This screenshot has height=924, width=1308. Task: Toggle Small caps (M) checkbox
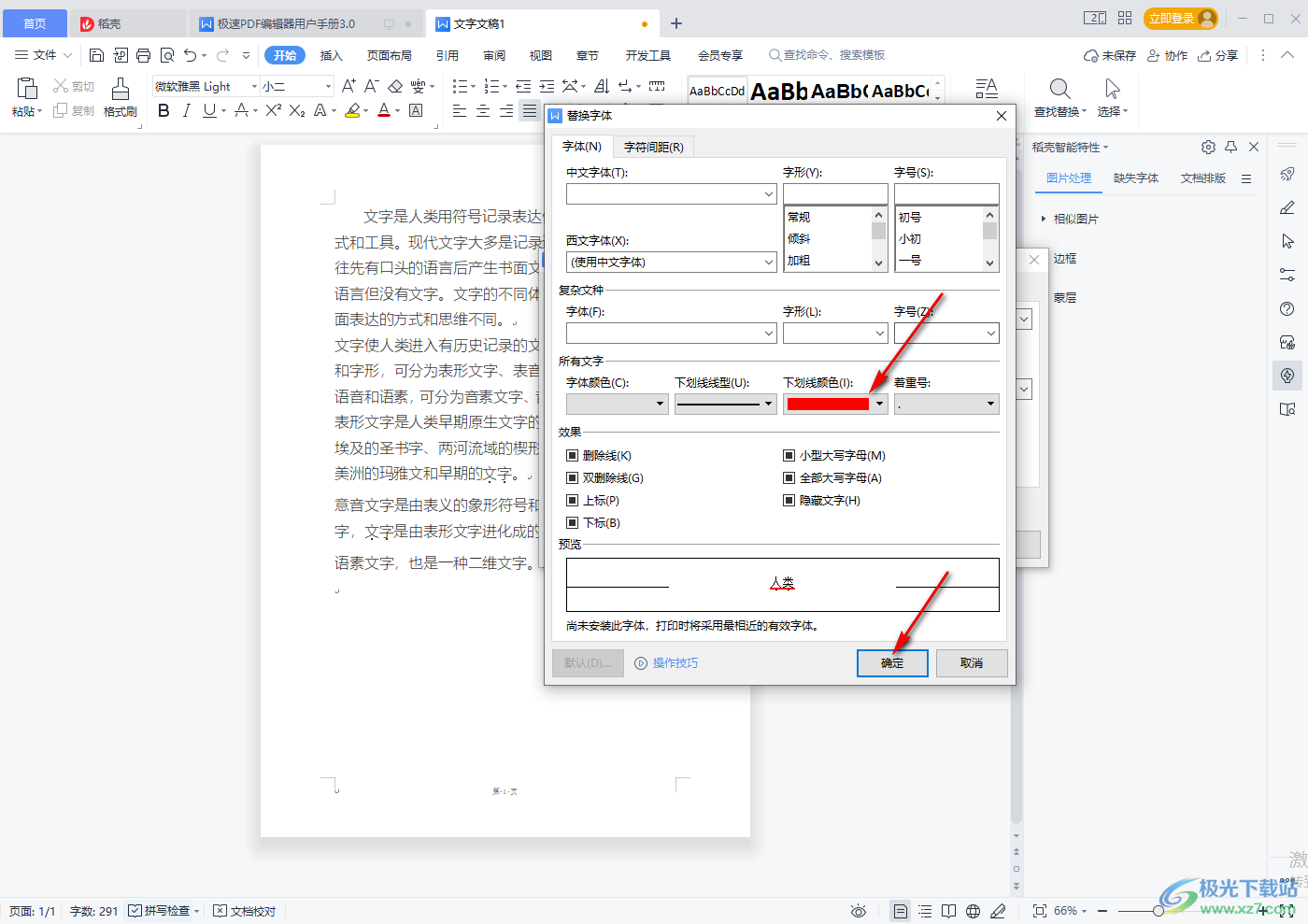click(x=789, y=456)
